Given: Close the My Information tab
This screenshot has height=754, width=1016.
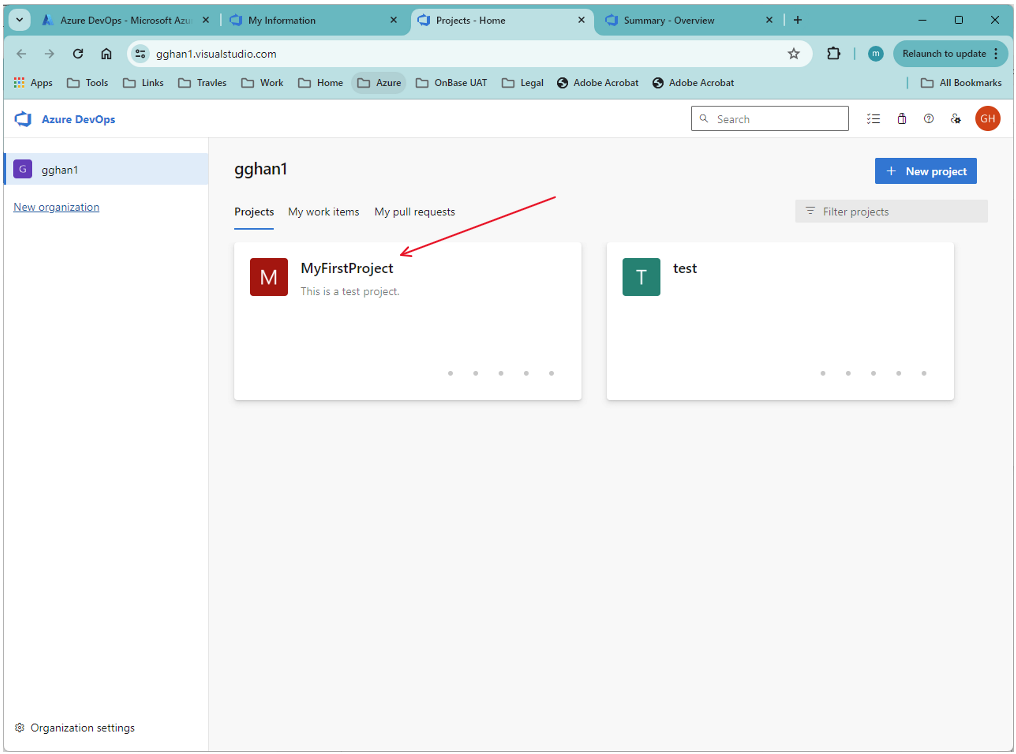Looking at the screenshot, I should pyautogui.click(x=393, y=20).
